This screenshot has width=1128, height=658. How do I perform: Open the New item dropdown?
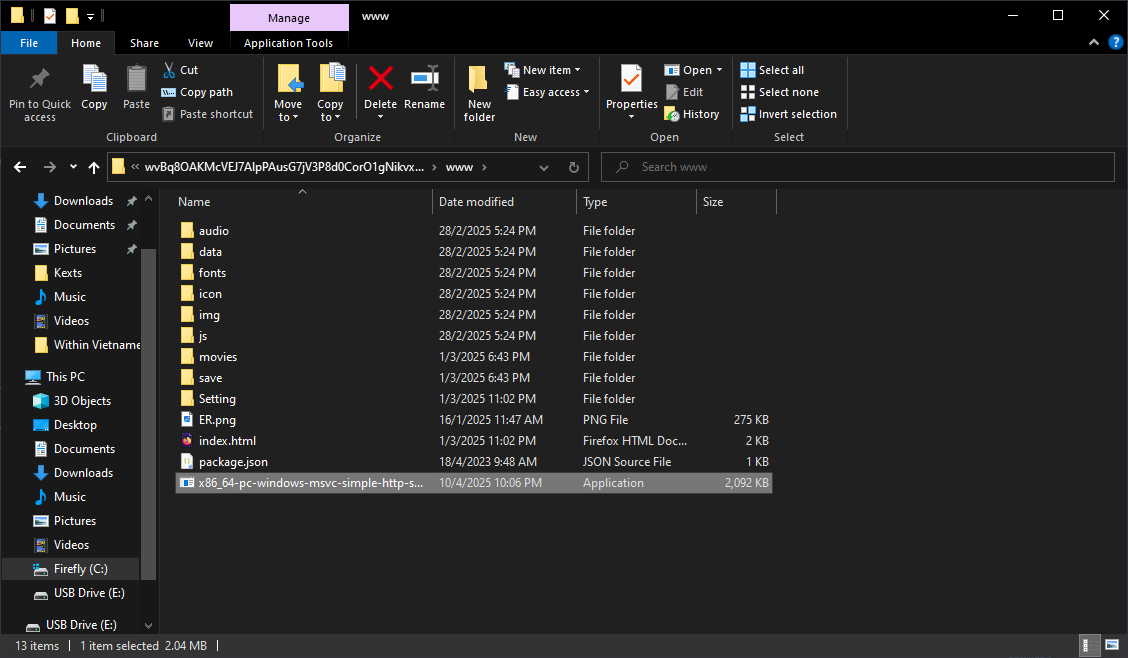tap(543, 70)
